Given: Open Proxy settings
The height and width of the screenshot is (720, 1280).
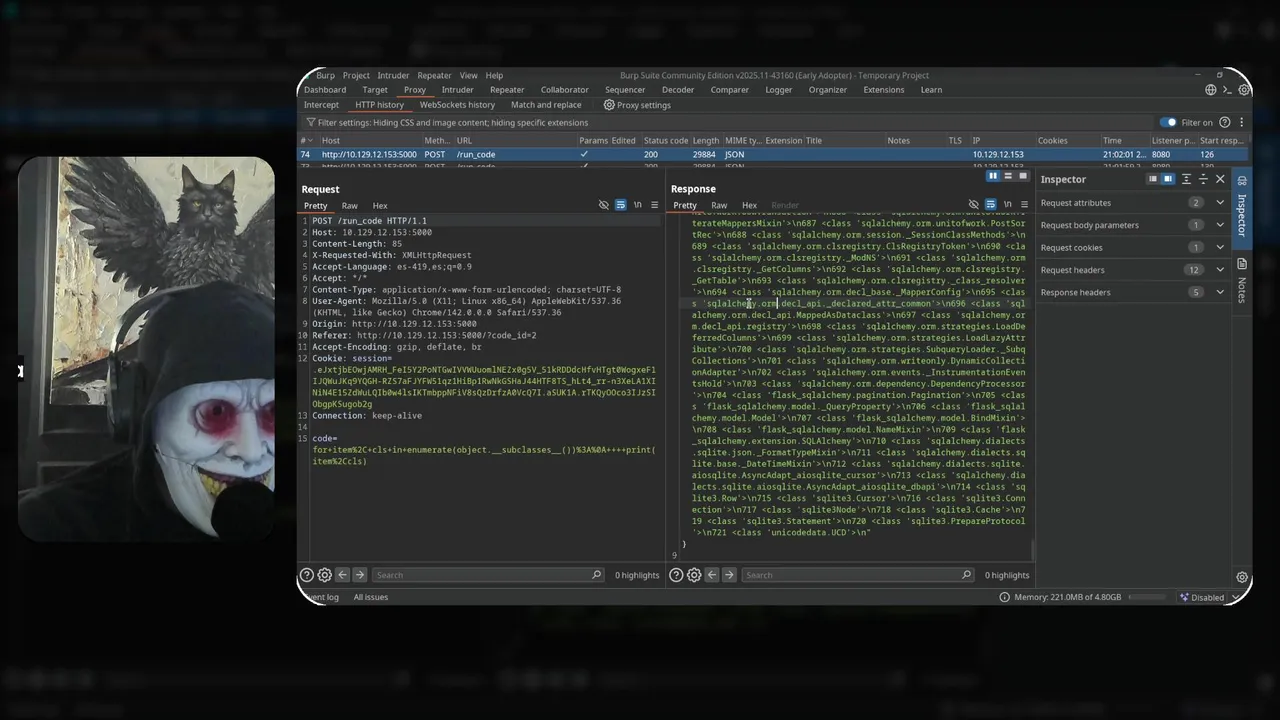Looking at the screenshot, I should pos(637,105).
